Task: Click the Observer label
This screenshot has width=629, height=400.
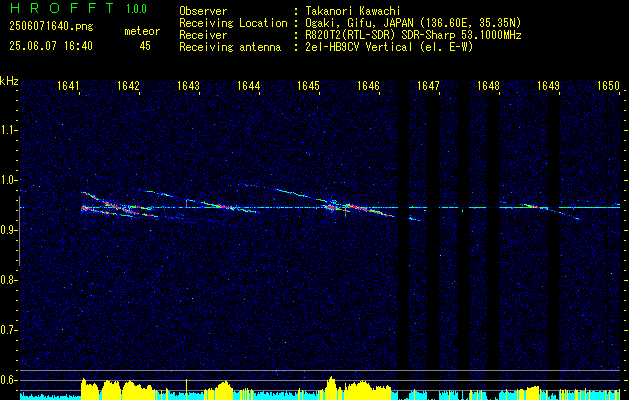Action: 203,11
